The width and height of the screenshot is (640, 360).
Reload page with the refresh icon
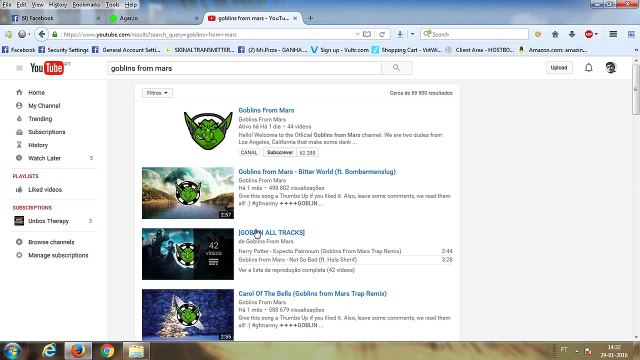pyautogui.click(x=382, y=34)
